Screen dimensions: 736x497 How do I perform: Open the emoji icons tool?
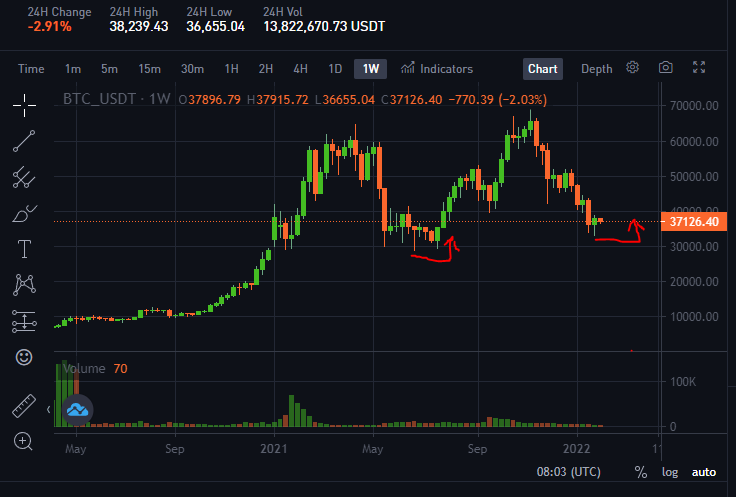[24, 358]
